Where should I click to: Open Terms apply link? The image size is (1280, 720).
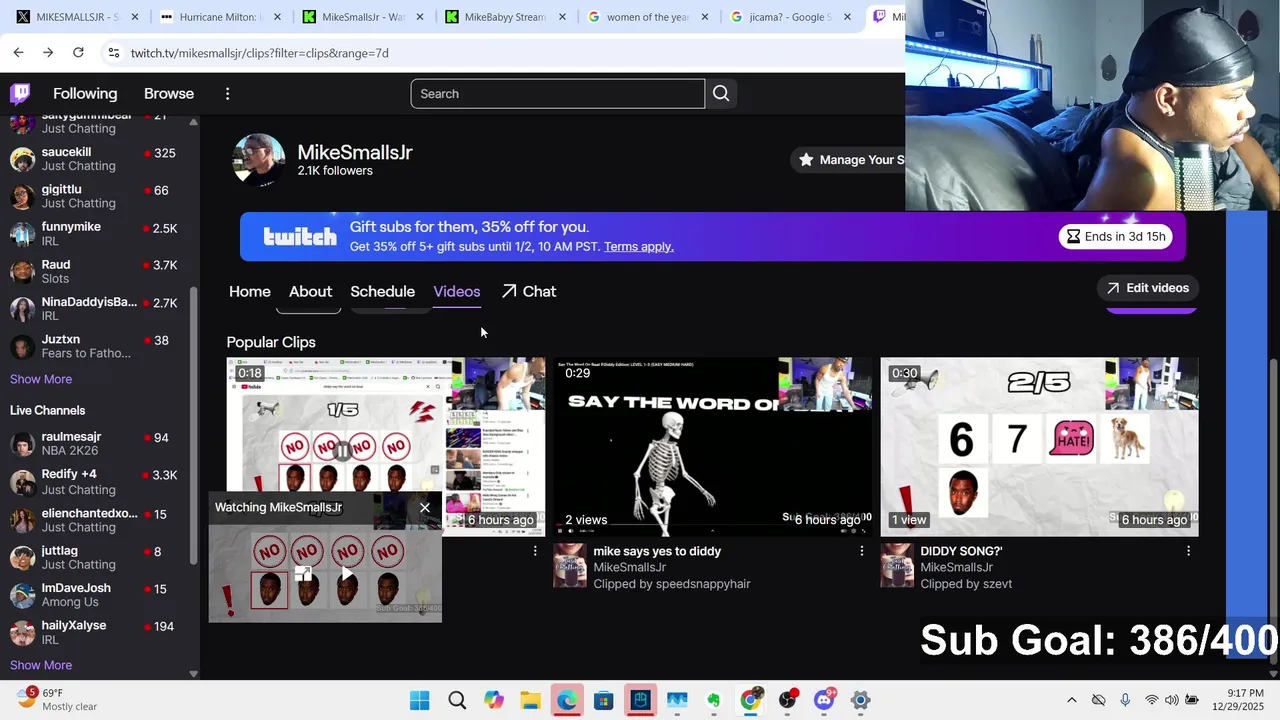638,247
